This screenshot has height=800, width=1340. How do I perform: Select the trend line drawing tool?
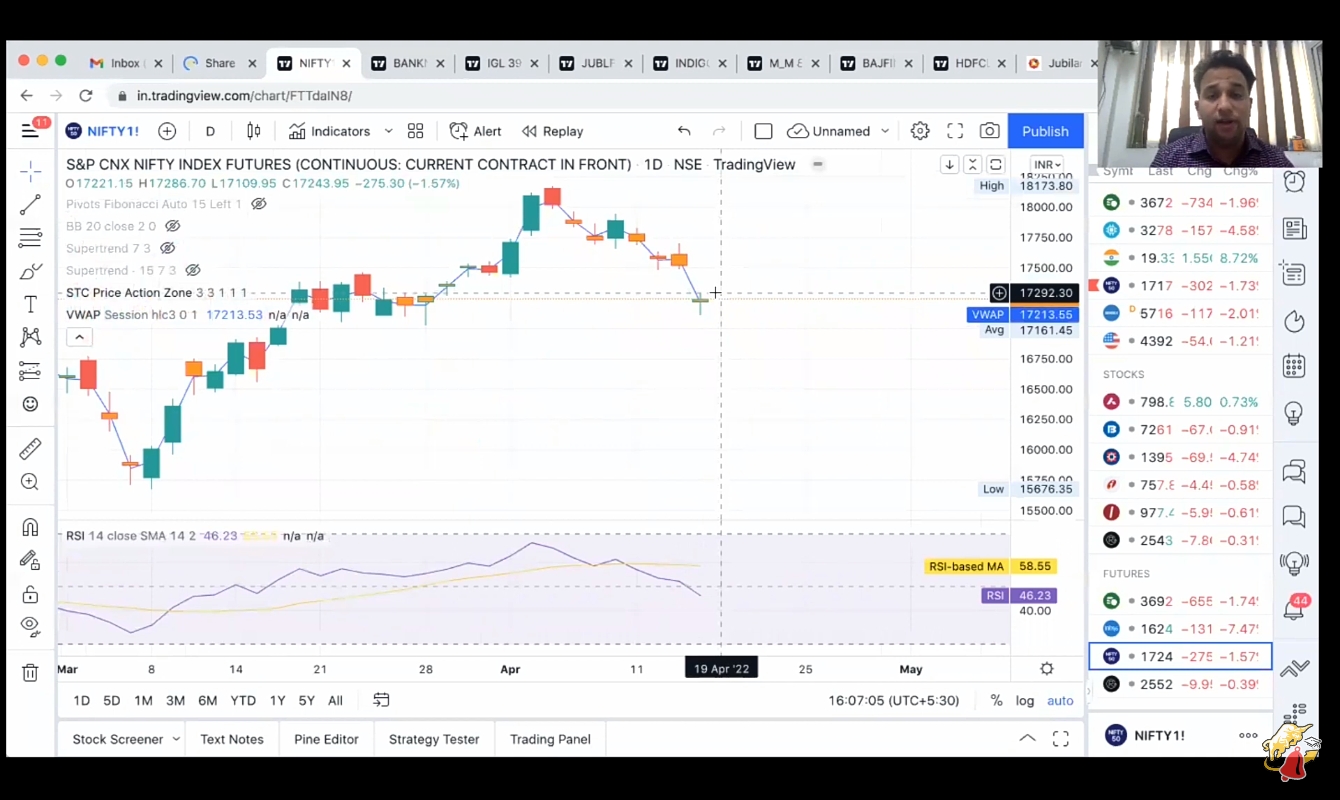[30, 205]
